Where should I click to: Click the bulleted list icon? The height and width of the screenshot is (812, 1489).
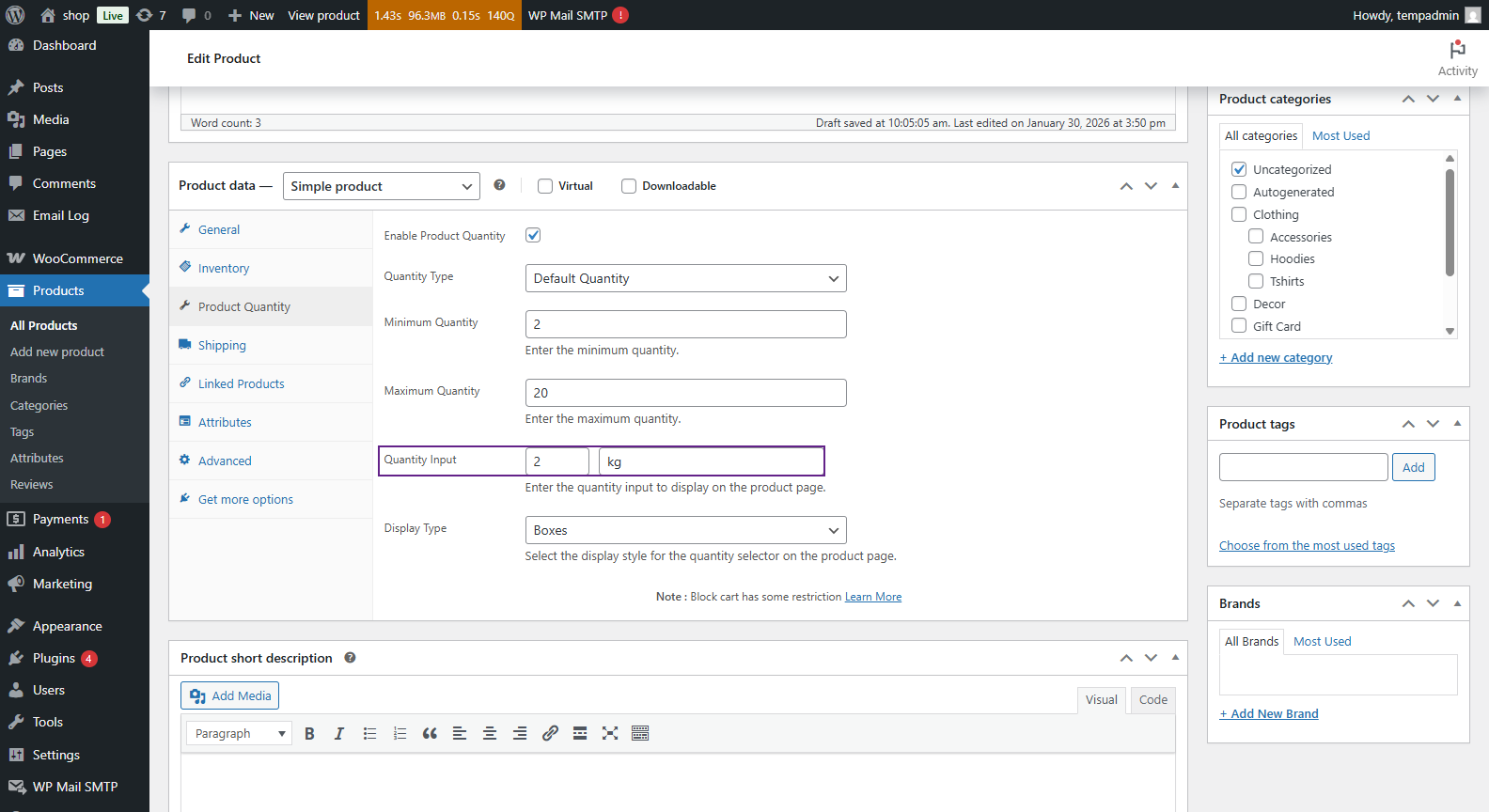(369, 734)
